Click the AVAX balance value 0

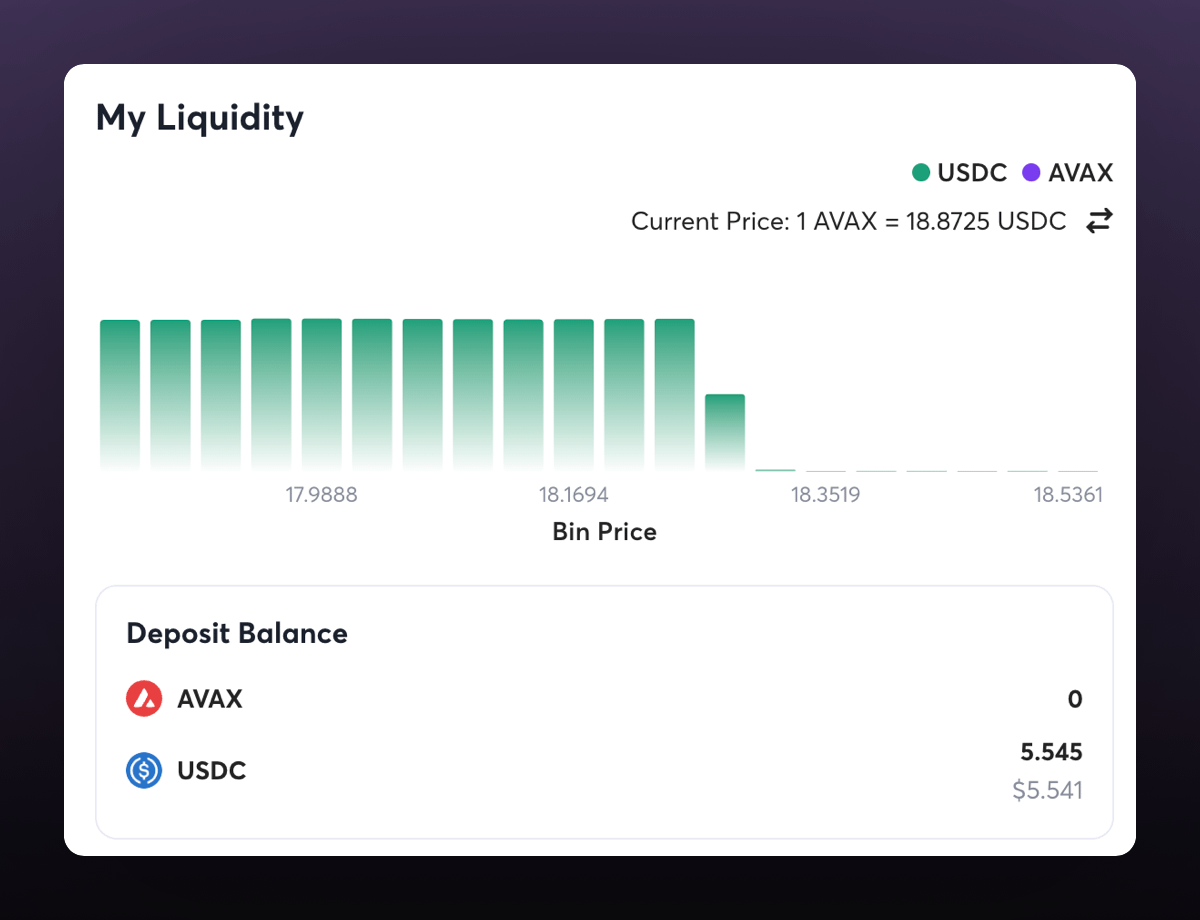point(1075,699)
